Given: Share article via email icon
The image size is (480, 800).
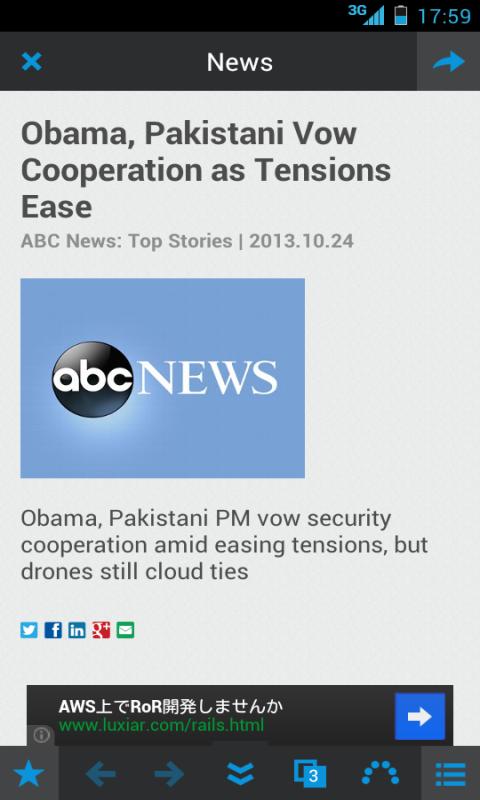Looking at the screenshot, I should pos(125,631).
